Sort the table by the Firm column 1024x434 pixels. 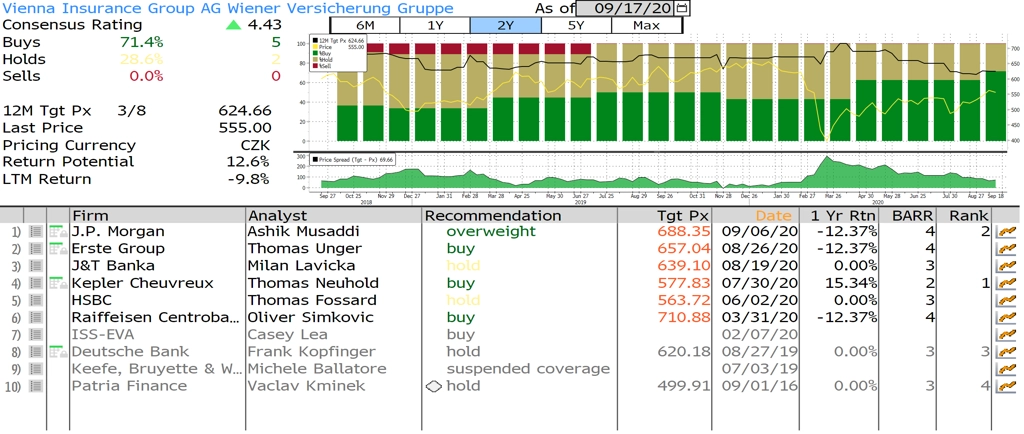pyautogui.click(x=157, y=215)
